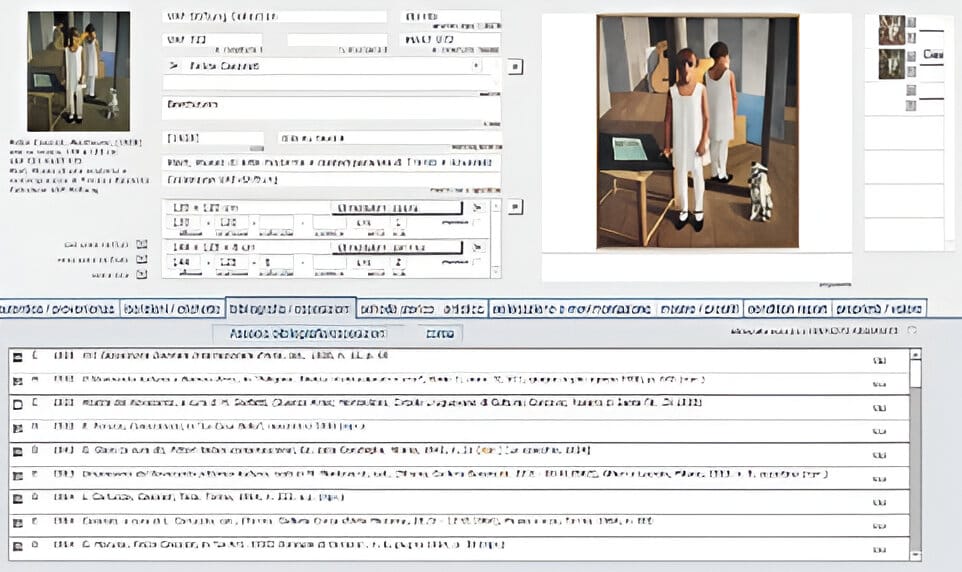Switch to the bibliografia / esposizioni tab
Image resolution: width=962 pixels, height=572 pixels.
coord(290,309)
